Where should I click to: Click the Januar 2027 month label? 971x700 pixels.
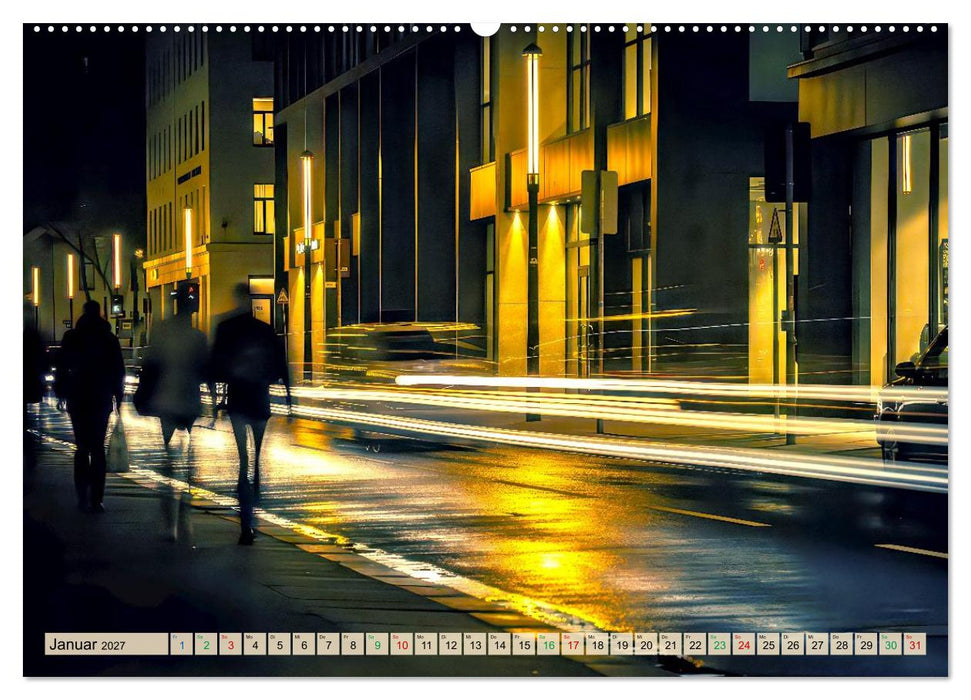pos(106,644)
